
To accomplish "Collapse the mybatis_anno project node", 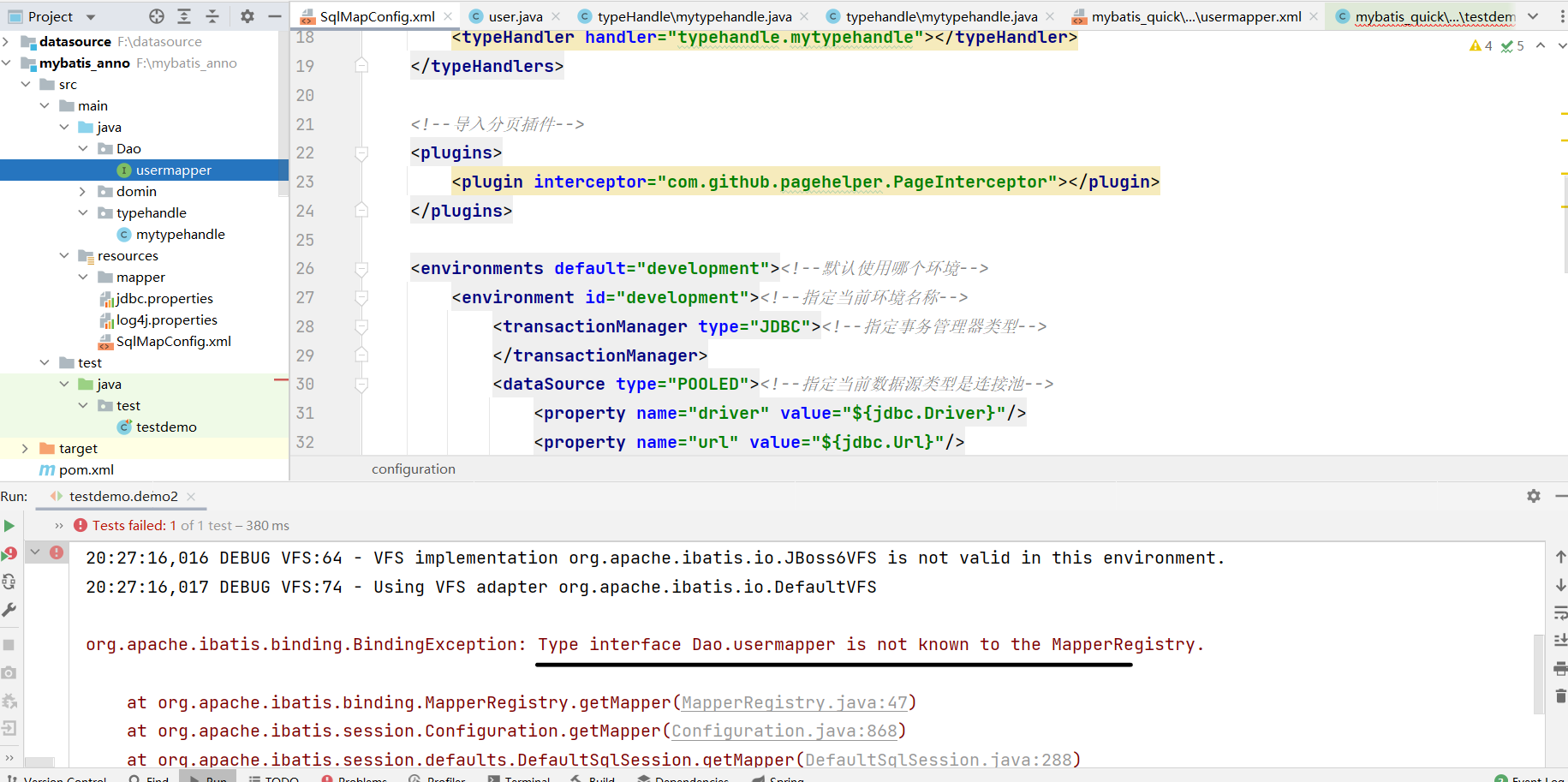I will coord(7,62).
